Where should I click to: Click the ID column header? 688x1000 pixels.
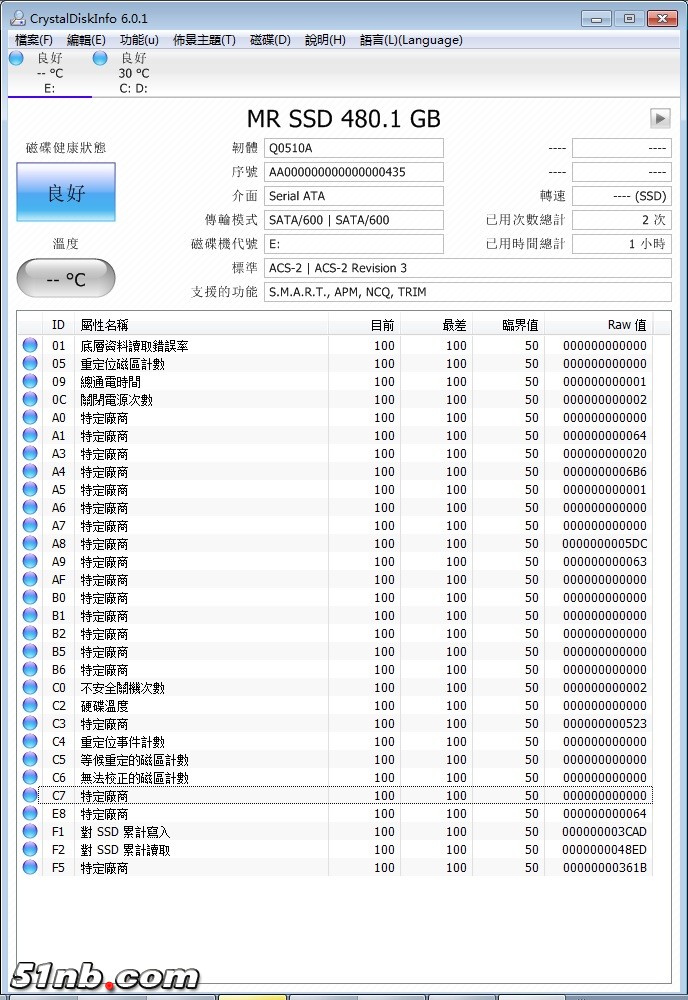(58, 325)
